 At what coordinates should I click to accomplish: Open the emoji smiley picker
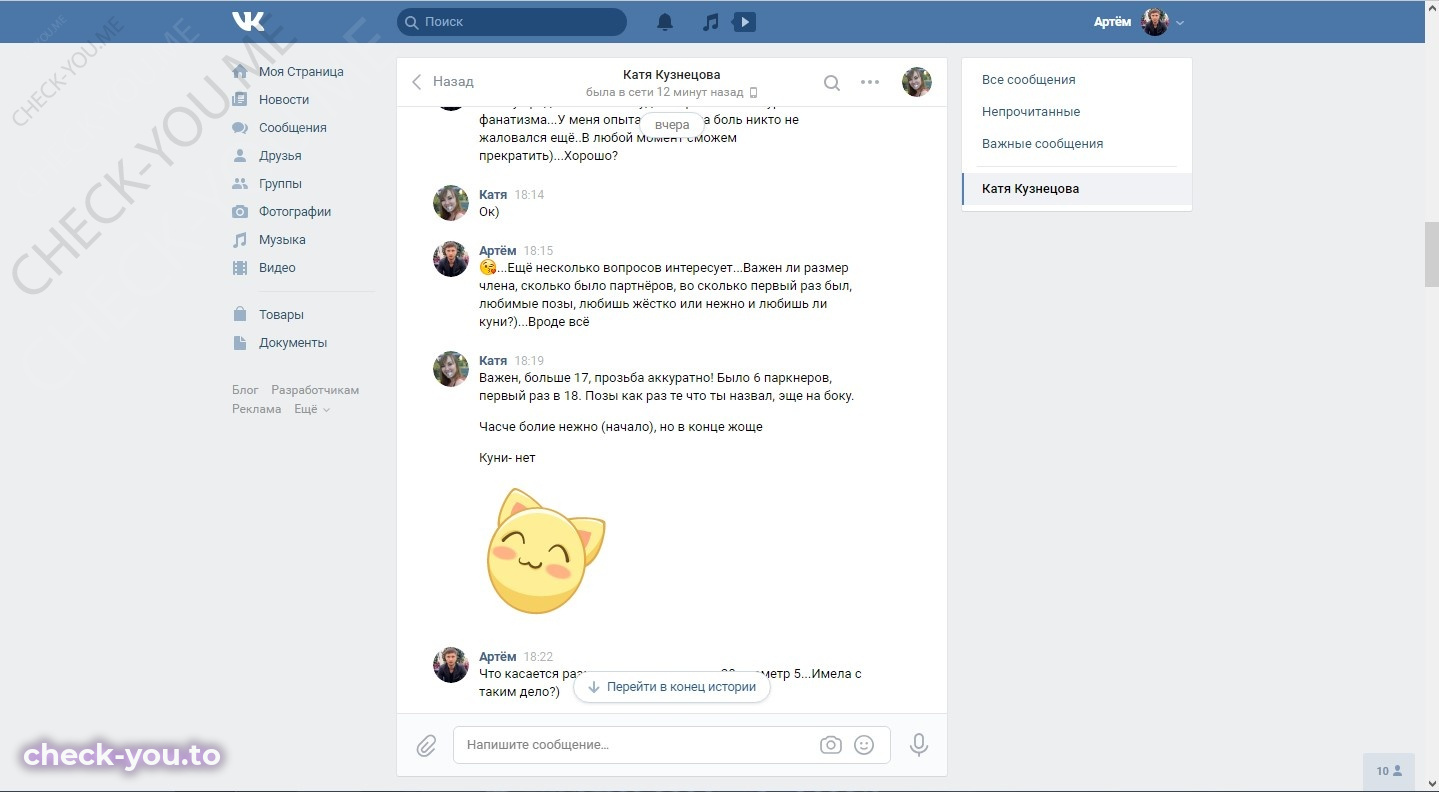(x=864, y=745)
